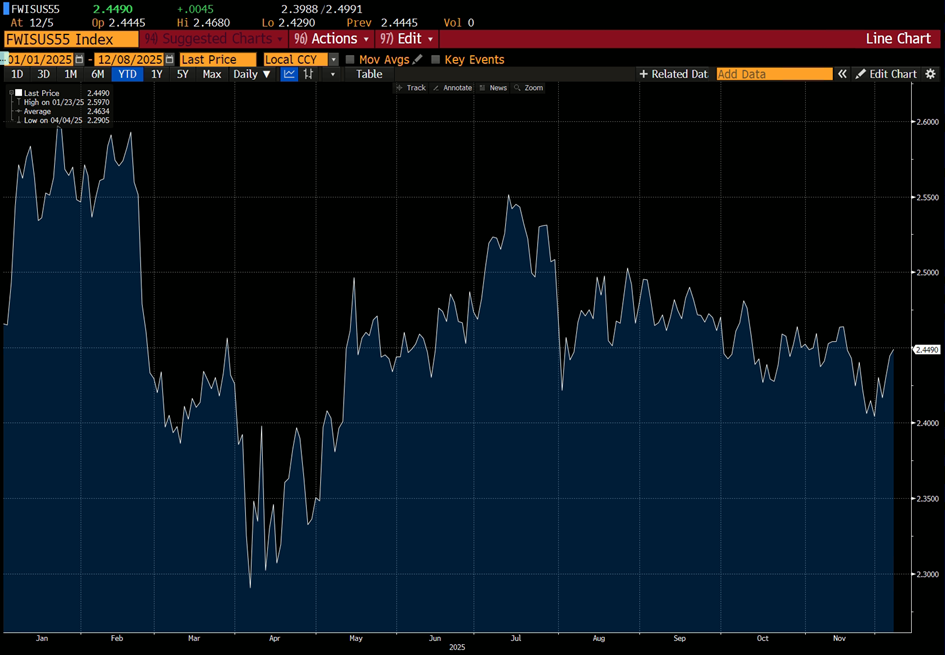
Task: Open the Actions menu
Action: pos(331,39)
